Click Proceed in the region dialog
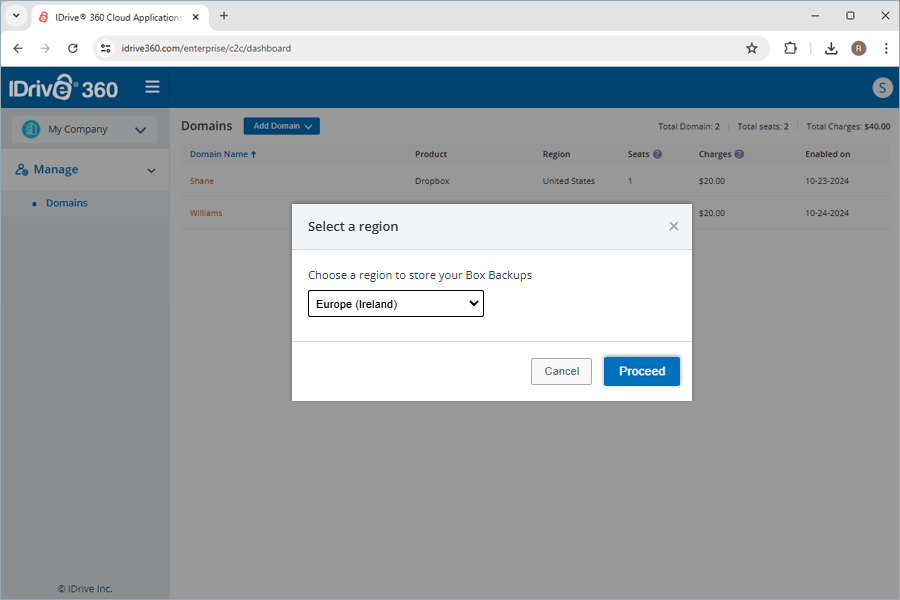The image size is (900, 600). pyautogui.click(x=642, y=371)
